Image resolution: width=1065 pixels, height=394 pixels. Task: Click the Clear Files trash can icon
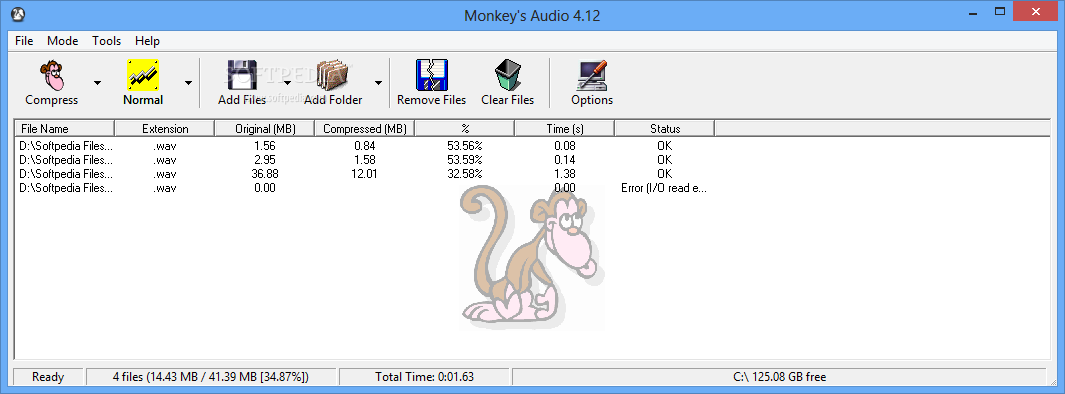click(x=507, y=75)
